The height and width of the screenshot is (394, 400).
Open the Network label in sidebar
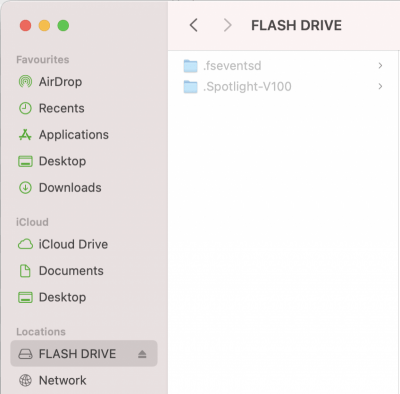pos(63,380)
